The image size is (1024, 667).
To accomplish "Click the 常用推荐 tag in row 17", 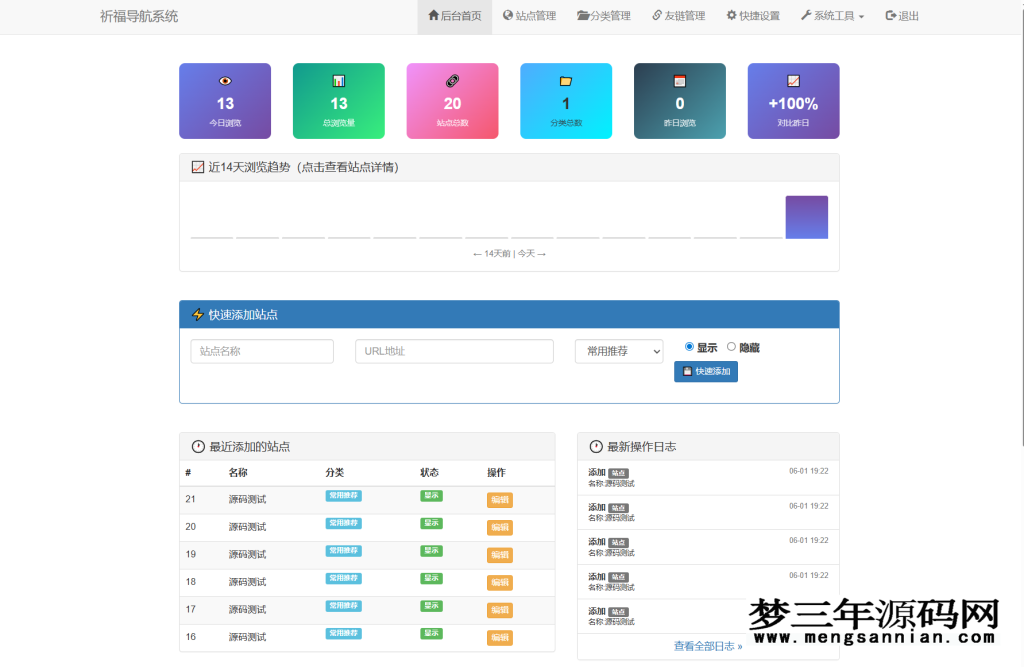I will click(x=344, y=606).
